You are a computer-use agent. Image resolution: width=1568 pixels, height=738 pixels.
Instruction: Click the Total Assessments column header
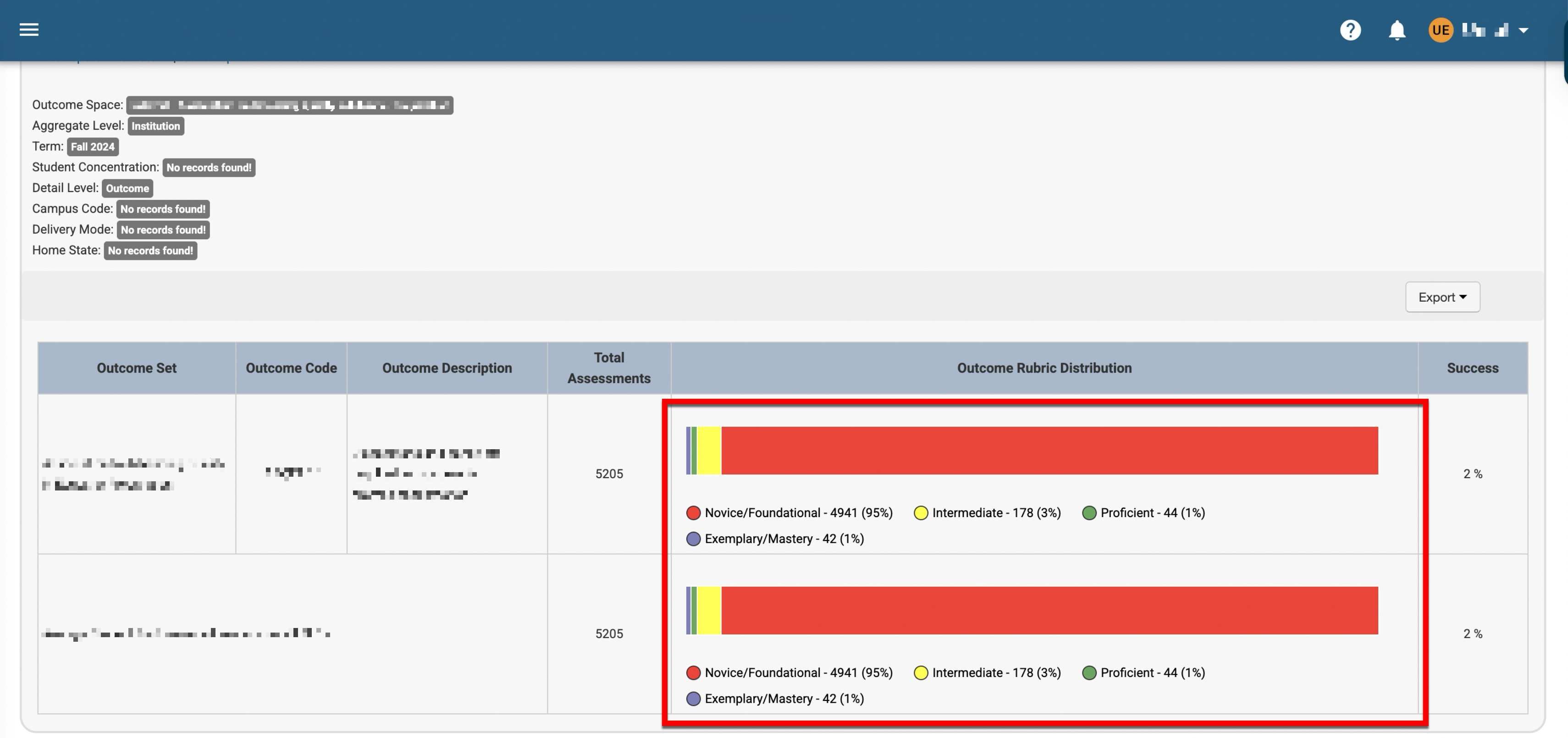(x=609, y=368)
